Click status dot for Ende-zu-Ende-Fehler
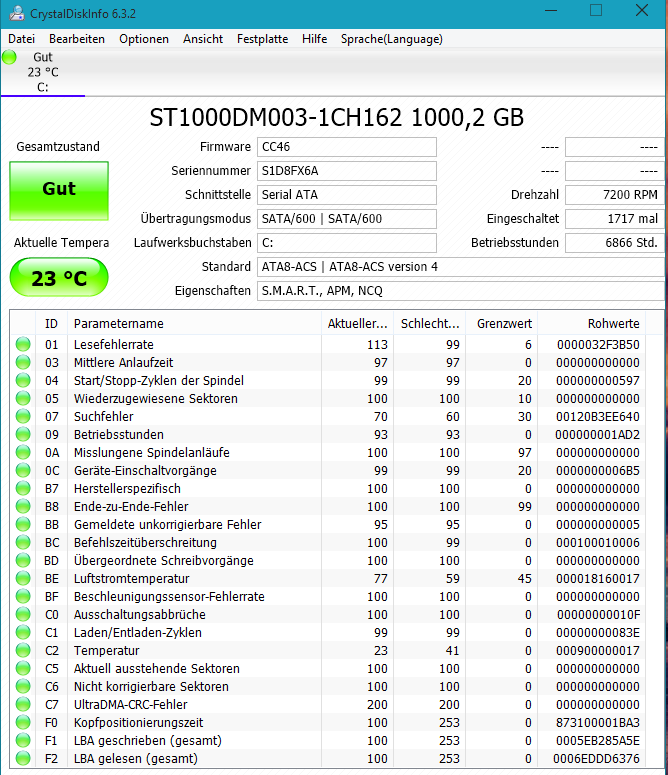The image size is (668, 775). pos(23,506)
